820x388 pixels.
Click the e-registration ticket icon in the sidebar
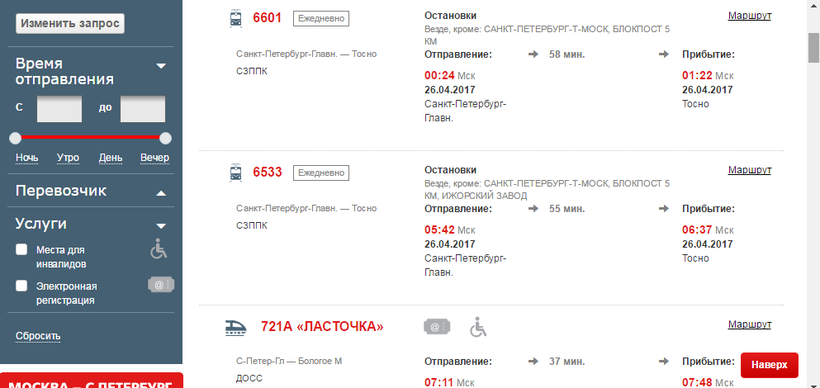pos(161,285)
